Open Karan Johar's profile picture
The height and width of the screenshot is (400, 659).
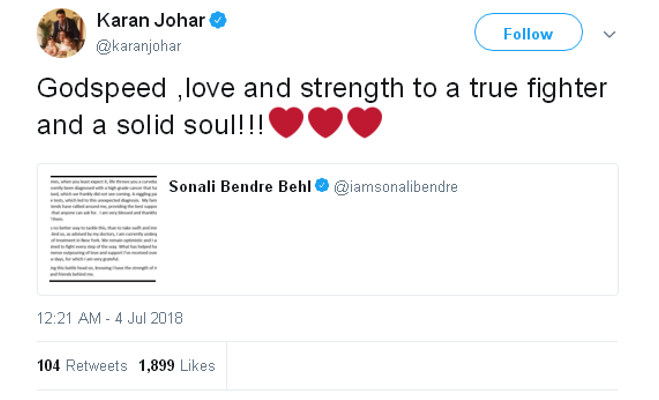tap(61, 33)
